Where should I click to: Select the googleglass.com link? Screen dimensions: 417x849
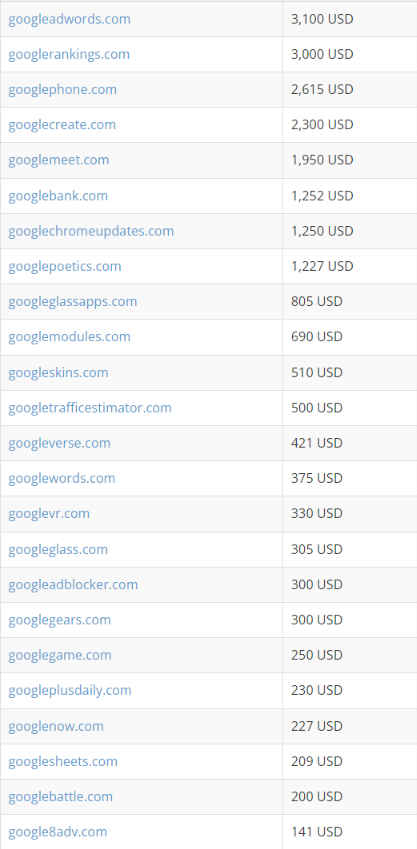click(58, 550)
